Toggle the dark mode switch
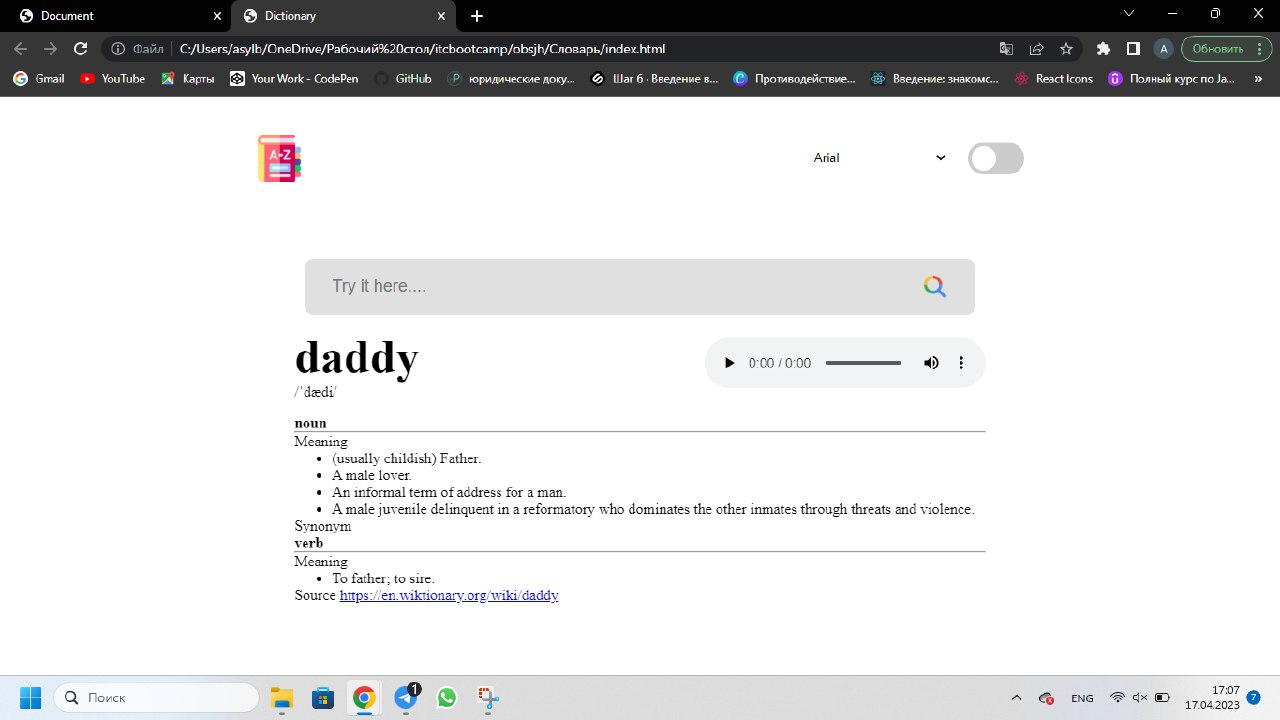1280x720 pixels. click(995, 159)
